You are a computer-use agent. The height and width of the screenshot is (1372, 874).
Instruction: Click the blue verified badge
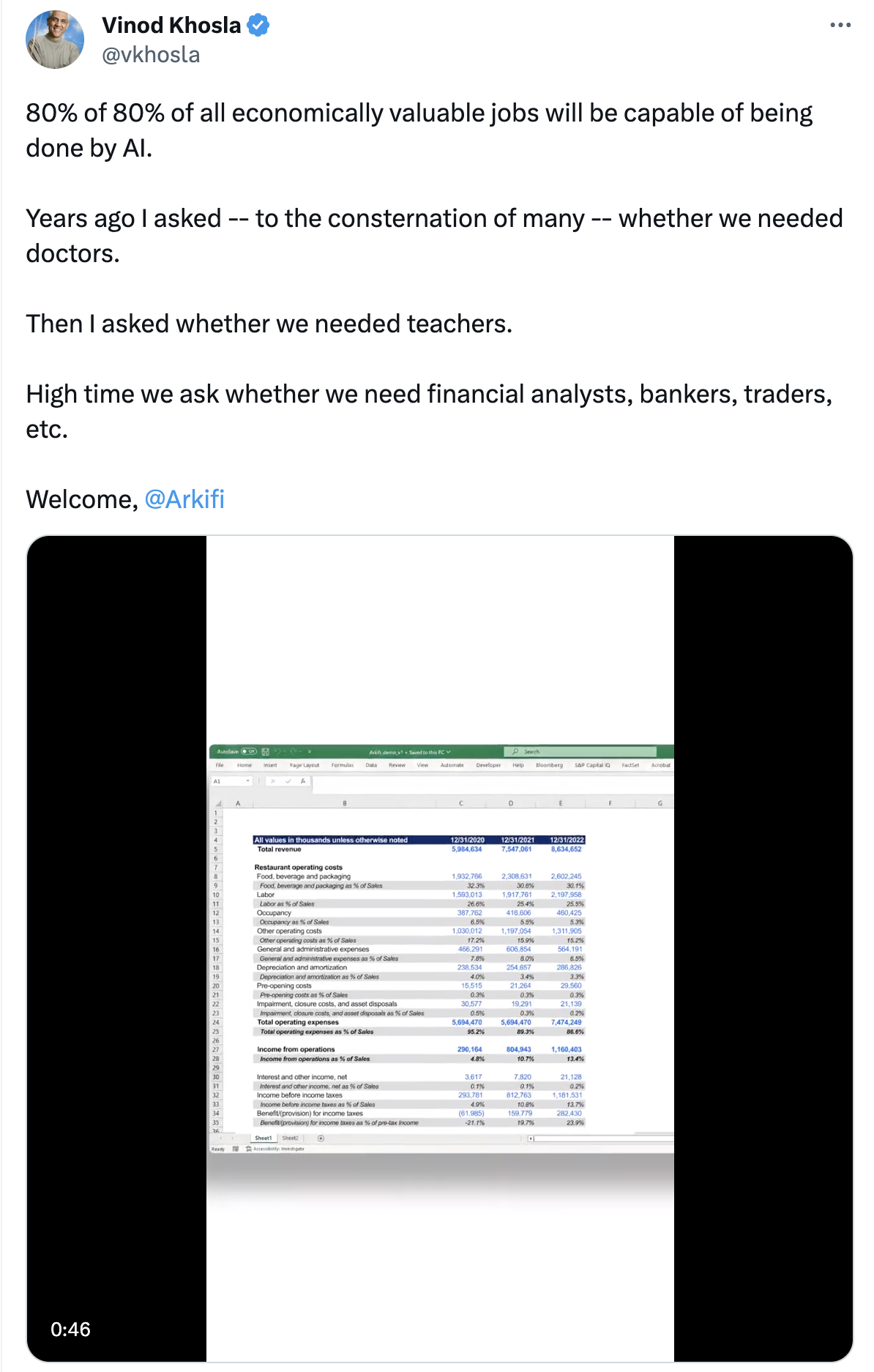258,26
